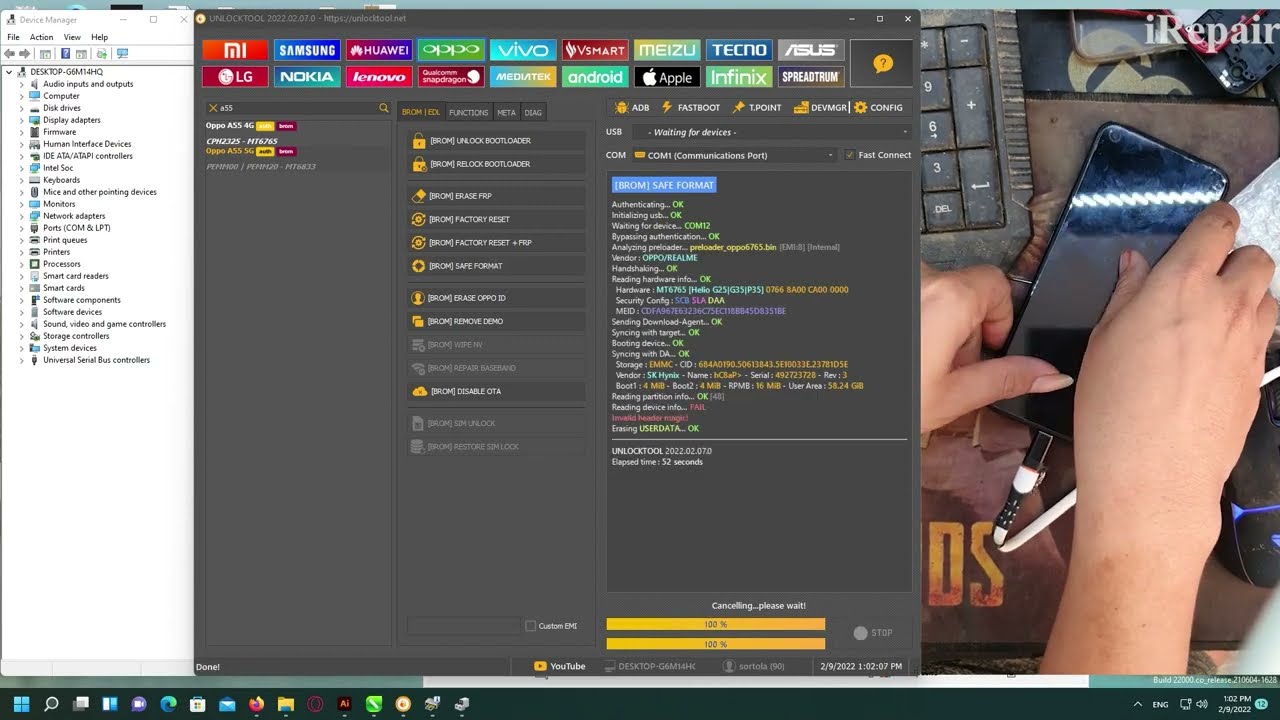This screenshot has height=720, width=1280.
Task: Toggle the Fast Connect checkbox
Action: [850, 155]
